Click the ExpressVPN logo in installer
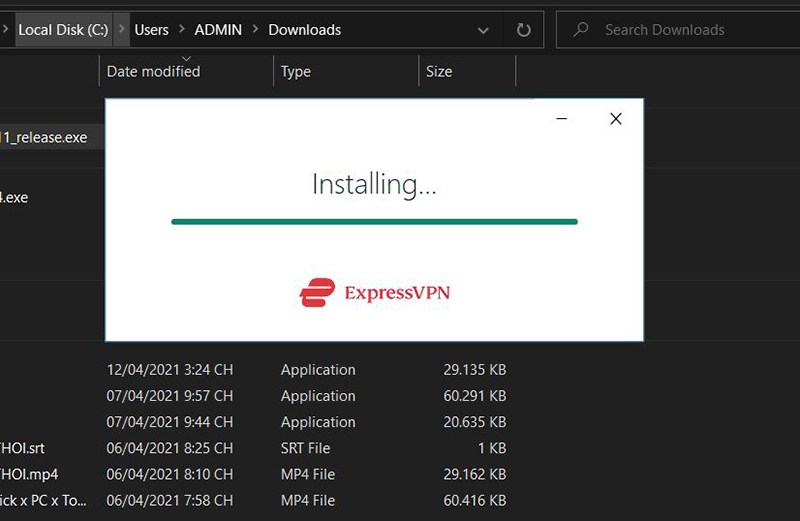This screenshot has width=800, height=521. 374,292
